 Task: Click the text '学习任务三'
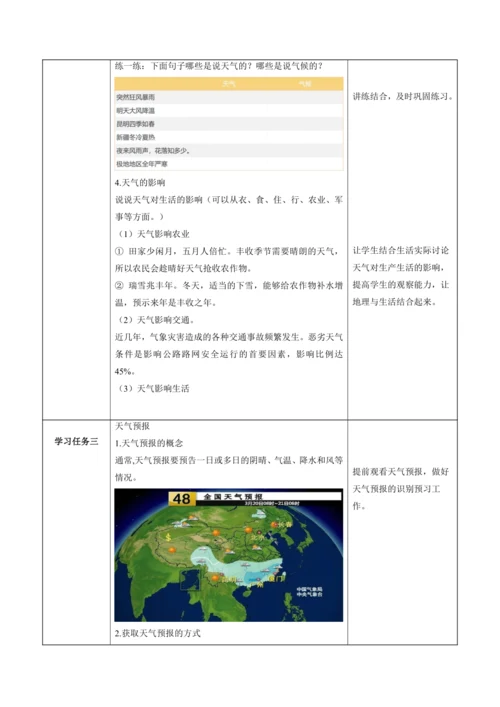pos(76,441)
